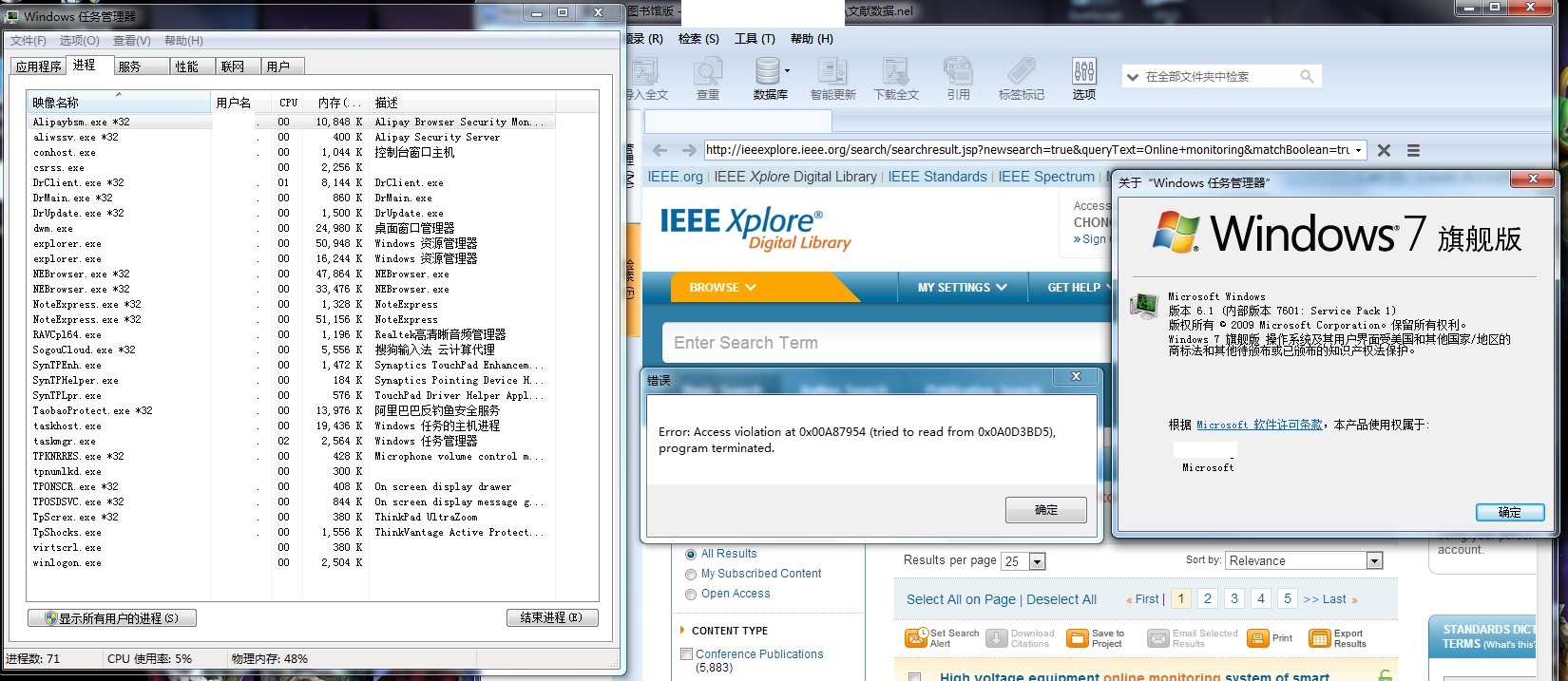This screenshot has height=681, width=1568.
Task: Open the 数据库 database toolbar icon
Action: [x=767, y=72]
